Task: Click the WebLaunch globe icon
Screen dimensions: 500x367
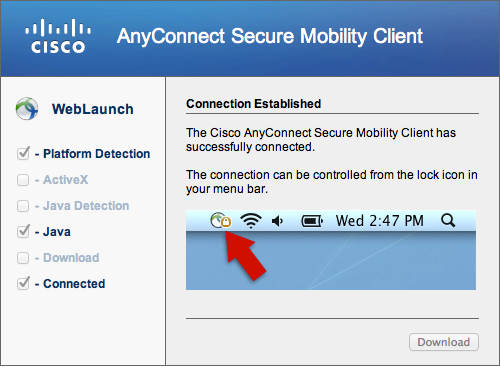Action: coord(27,109)
